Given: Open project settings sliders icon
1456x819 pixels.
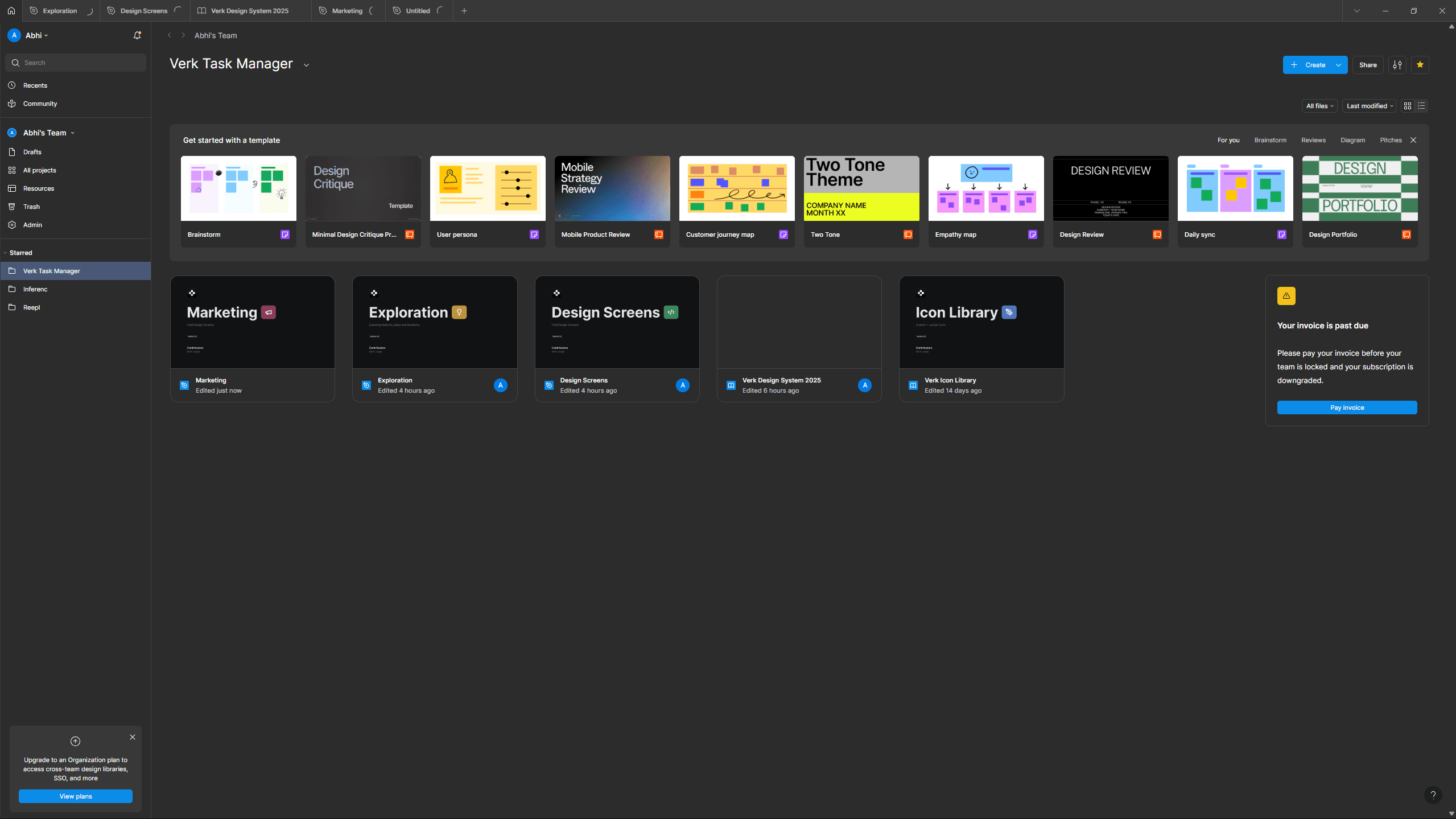Looking at the screenshot, I should point(1397,65).
